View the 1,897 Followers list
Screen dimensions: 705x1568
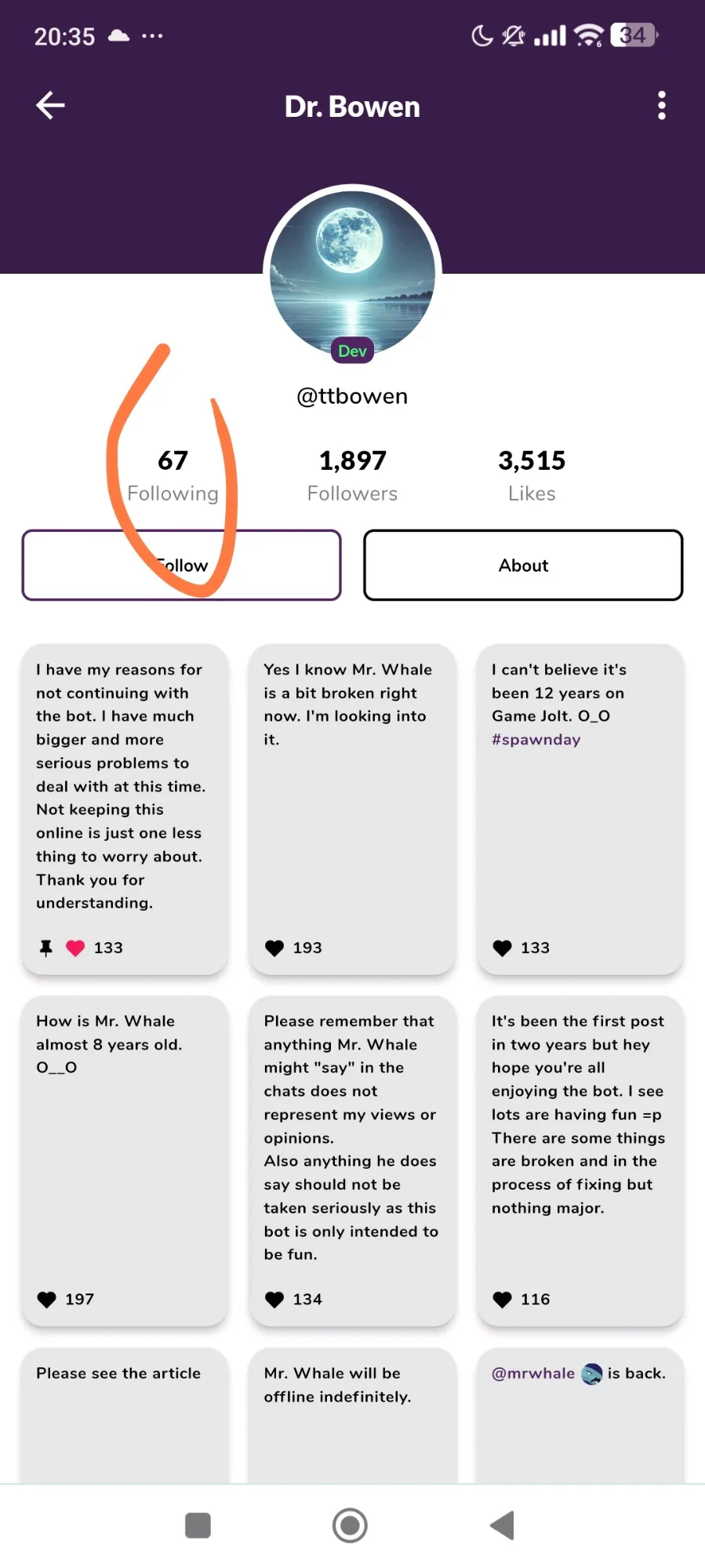(352, 475)
